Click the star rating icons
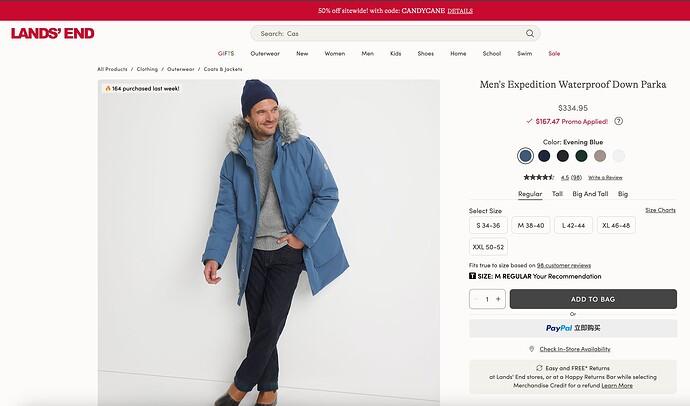Screen dimensions: 690x406 click(x=538, y=177)
